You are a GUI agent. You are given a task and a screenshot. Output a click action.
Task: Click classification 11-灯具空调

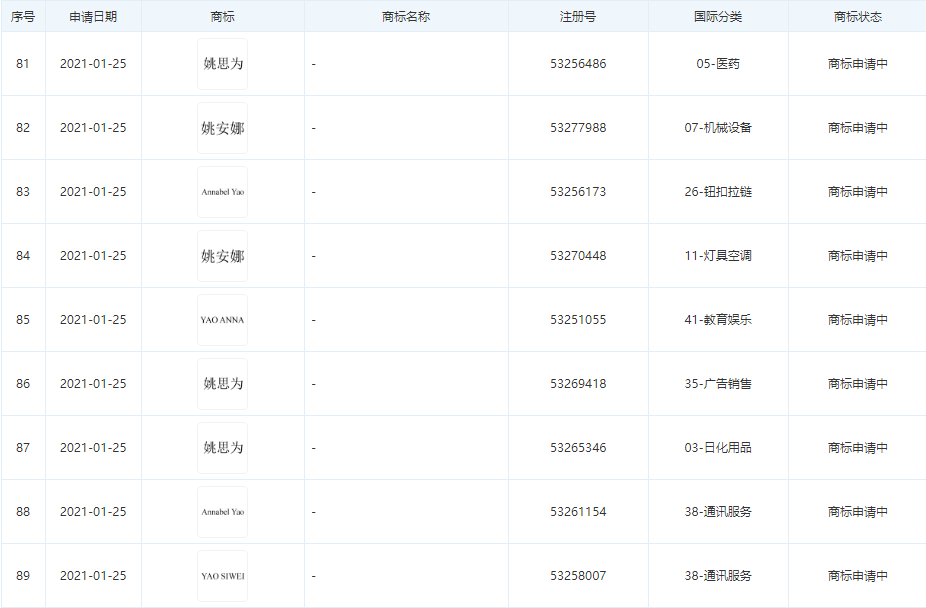718,256
